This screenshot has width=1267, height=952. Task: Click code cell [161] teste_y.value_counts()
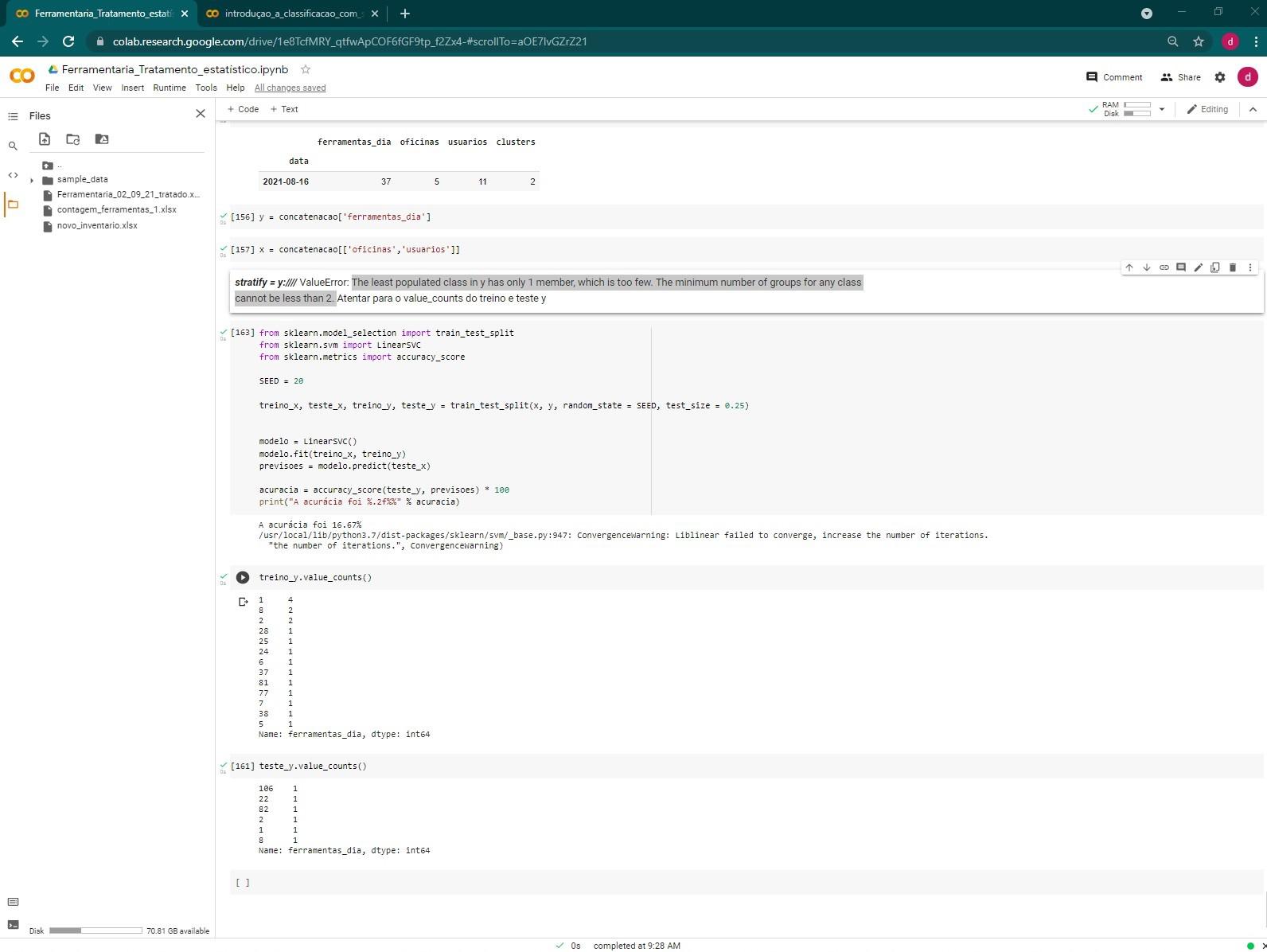coord(747,766)
